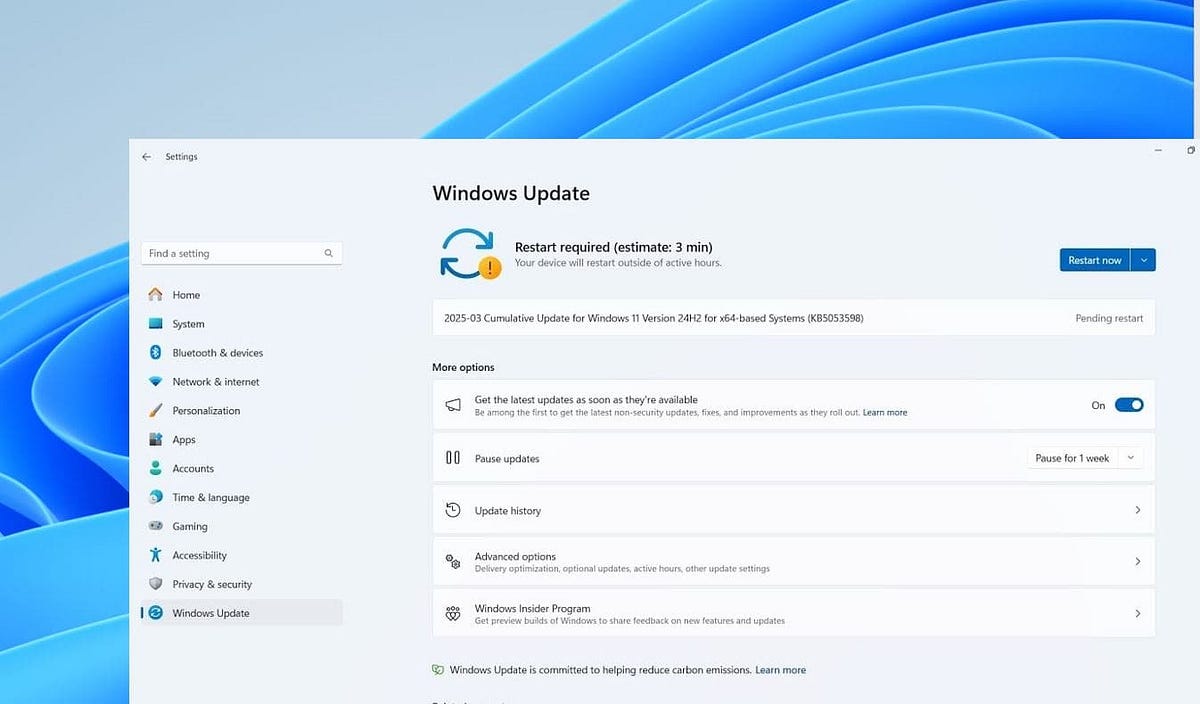Click the Advanced options gear icon
This screenshot has height=704, width=1200.
[453, 562]
